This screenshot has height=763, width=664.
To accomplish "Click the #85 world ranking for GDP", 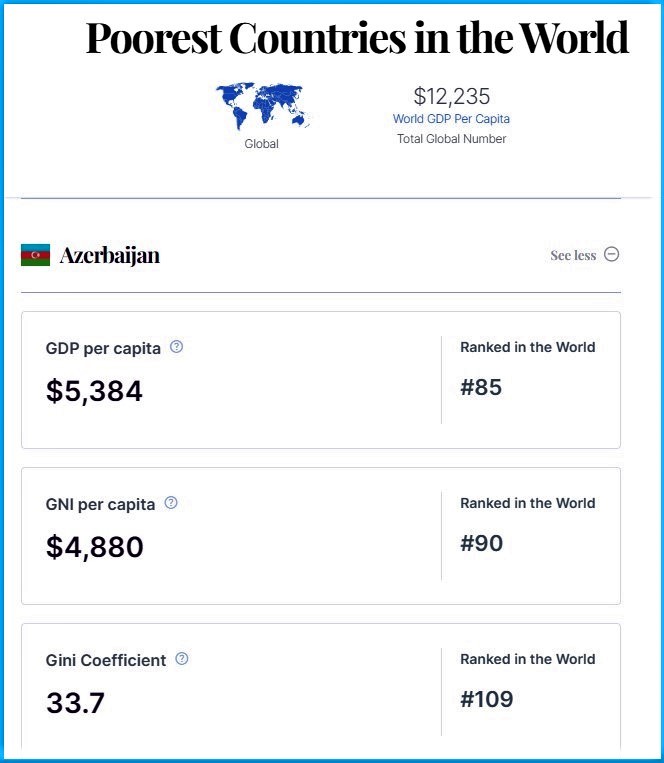I will pyautogui.click(x=481, y=387).
